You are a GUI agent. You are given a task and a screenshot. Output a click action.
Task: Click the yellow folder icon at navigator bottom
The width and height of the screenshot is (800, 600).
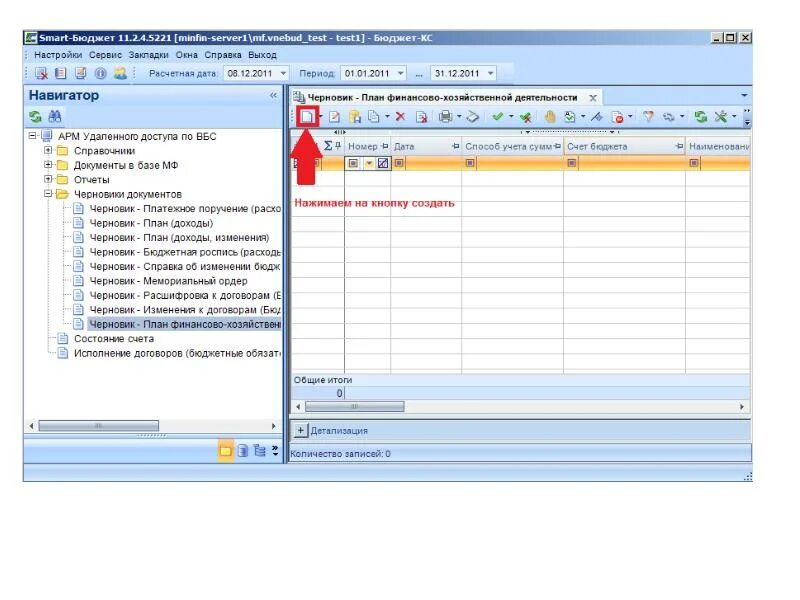[226, 451]
